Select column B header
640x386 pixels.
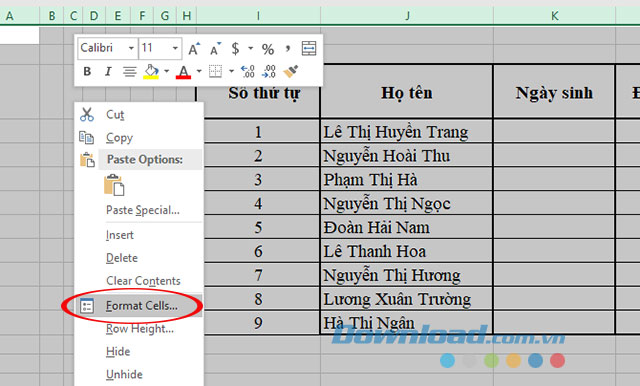click(52, 16)
